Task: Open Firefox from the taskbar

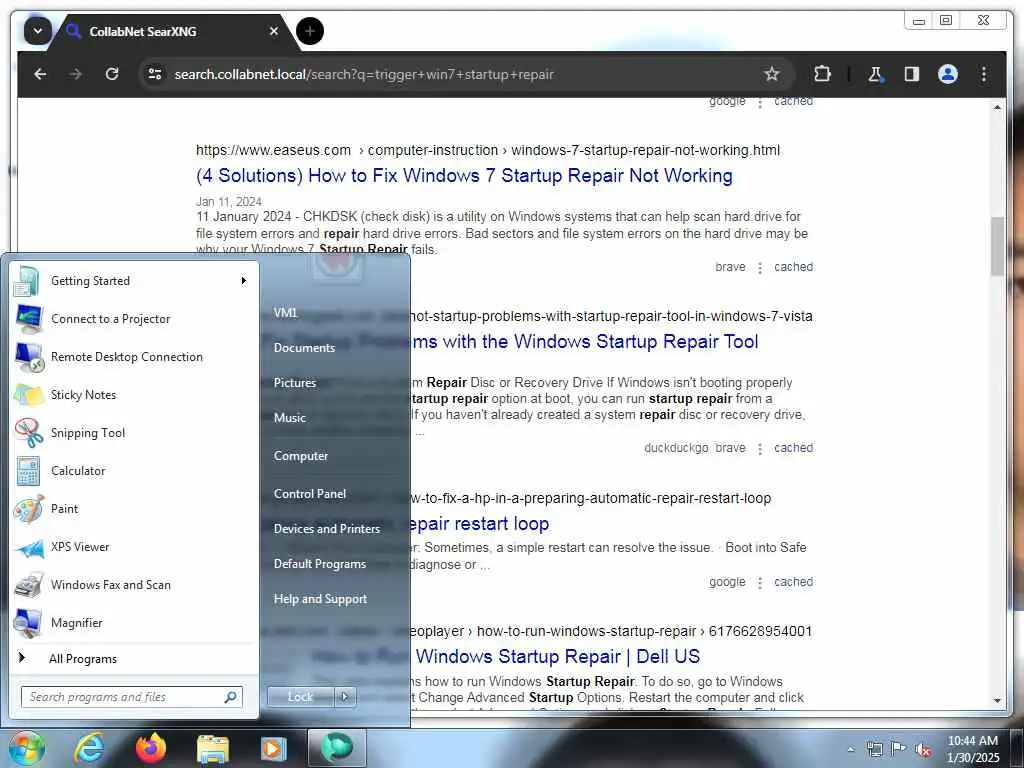Action: 150,748
